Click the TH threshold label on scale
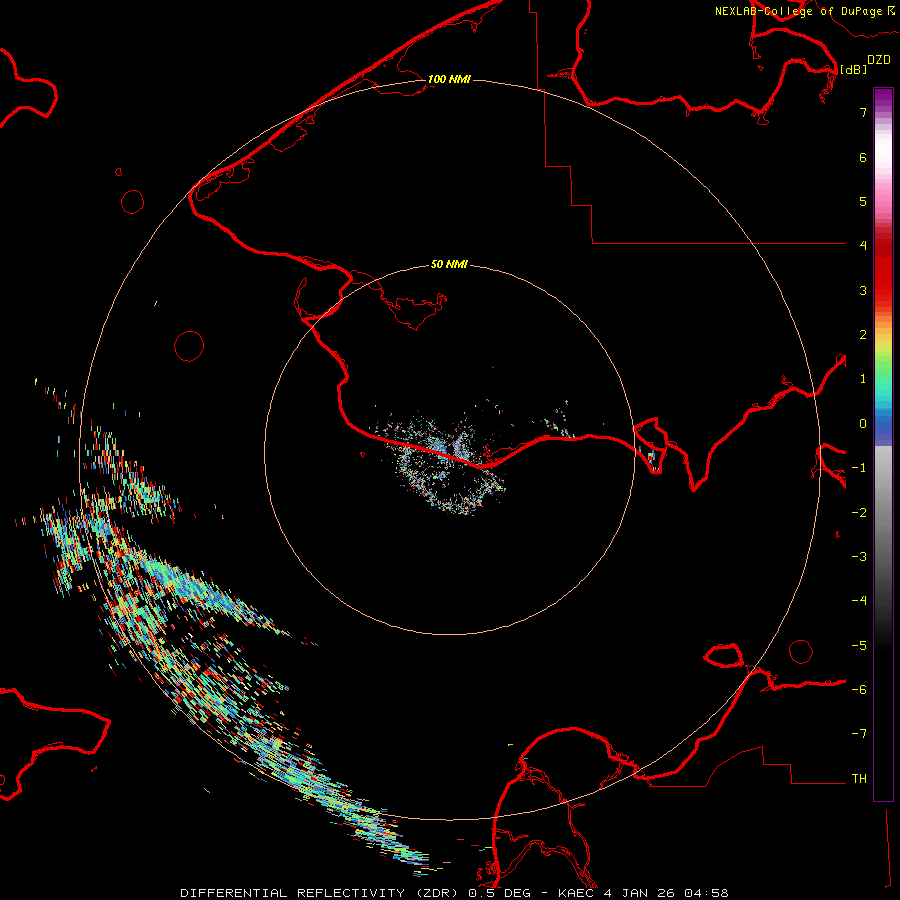 [x=859, y=779]
